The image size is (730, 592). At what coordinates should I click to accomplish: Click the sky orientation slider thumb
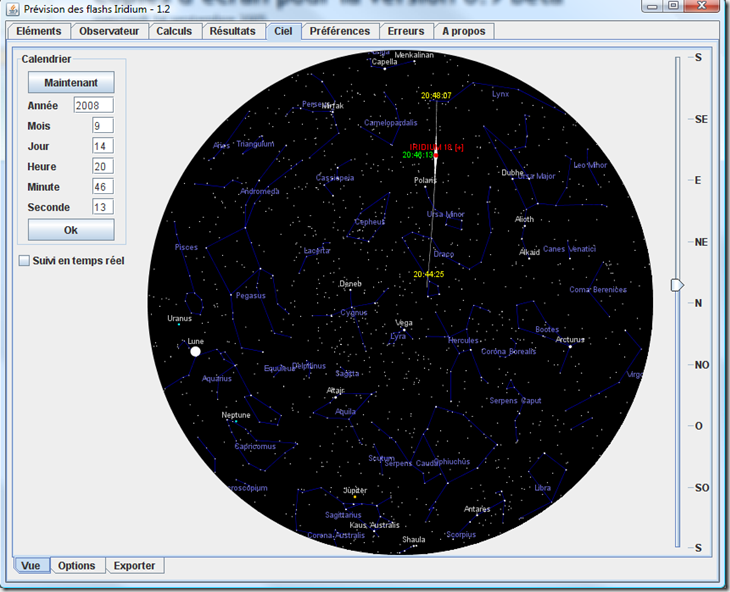click(677, 285)
